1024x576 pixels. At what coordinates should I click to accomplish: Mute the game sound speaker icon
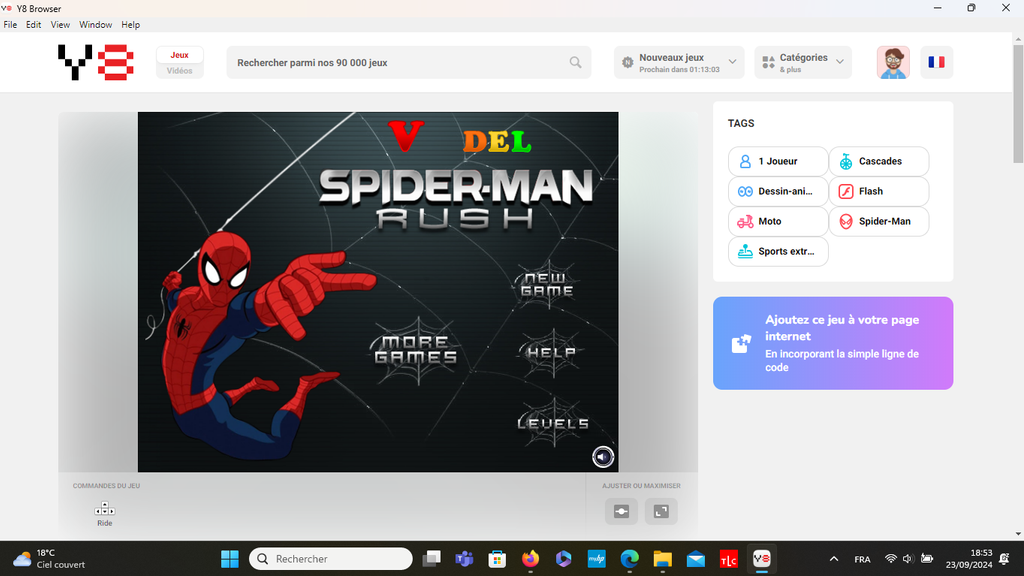click(x=602, y=457)
